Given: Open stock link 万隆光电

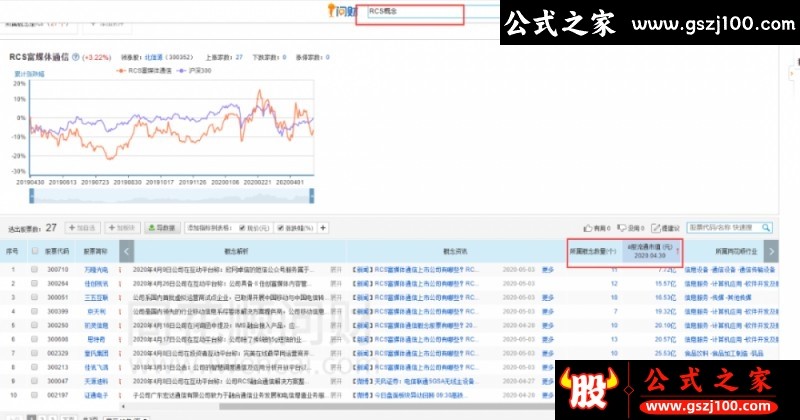Looking at the screenshot, I should (96, 269).
